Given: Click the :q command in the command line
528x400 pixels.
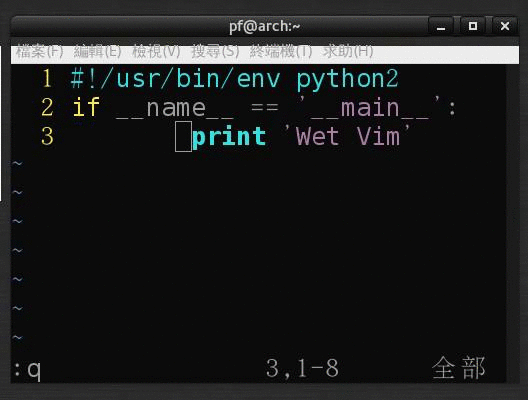Looking at the screenshot, I should (x=28, y=370).
